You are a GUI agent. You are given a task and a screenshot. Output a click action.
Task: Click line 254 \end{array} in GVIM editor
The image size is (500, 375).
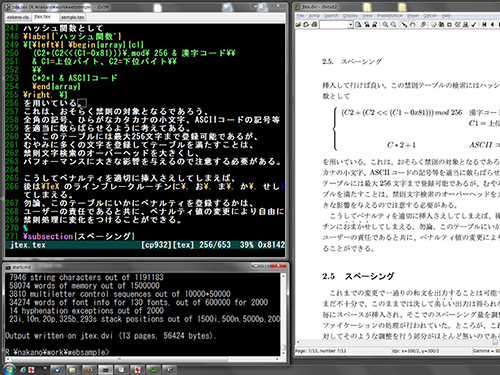(56, 86)
